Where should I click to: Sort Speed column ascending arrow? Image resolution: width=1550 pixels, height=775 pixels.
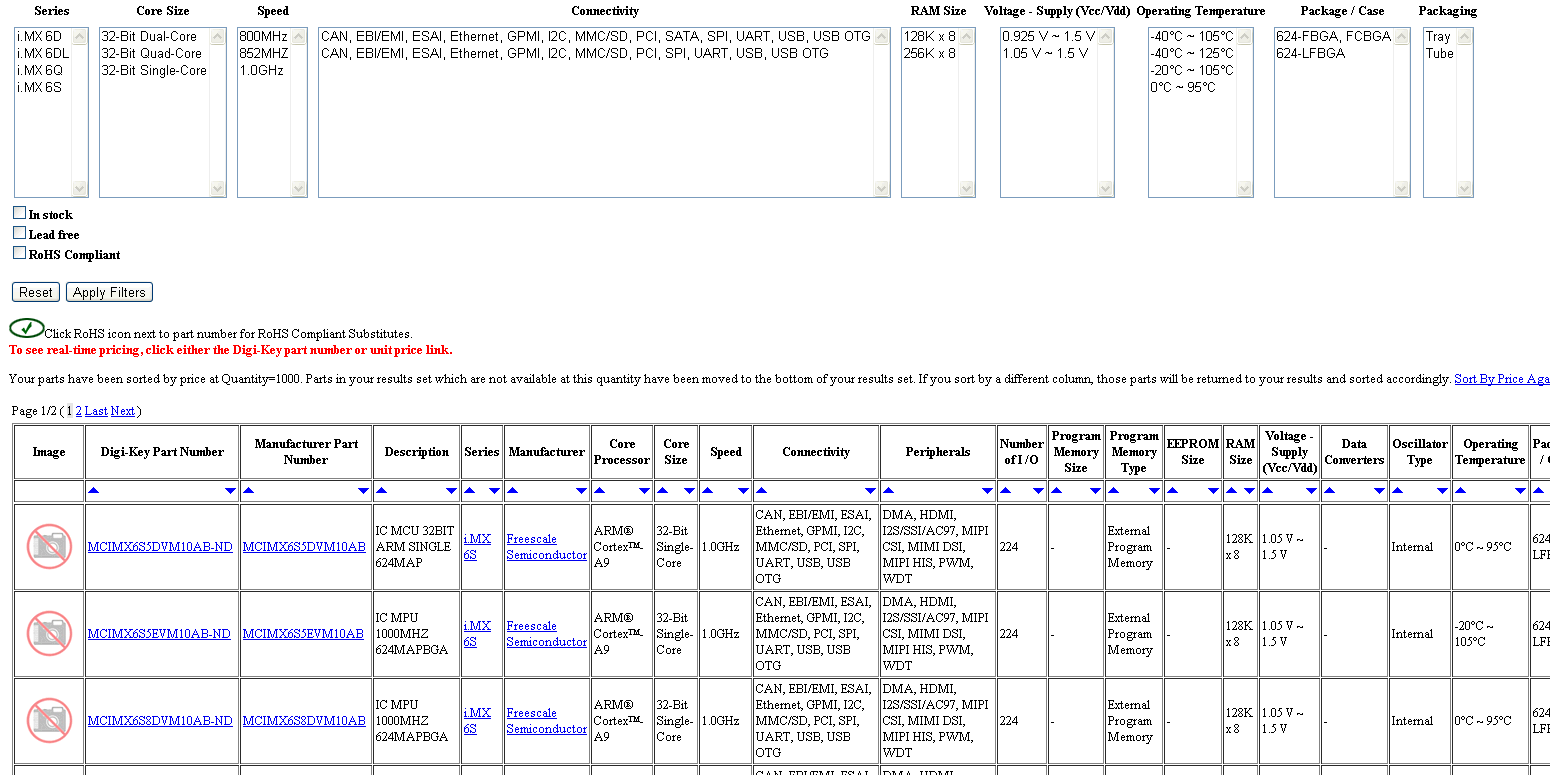coord(707,491)
